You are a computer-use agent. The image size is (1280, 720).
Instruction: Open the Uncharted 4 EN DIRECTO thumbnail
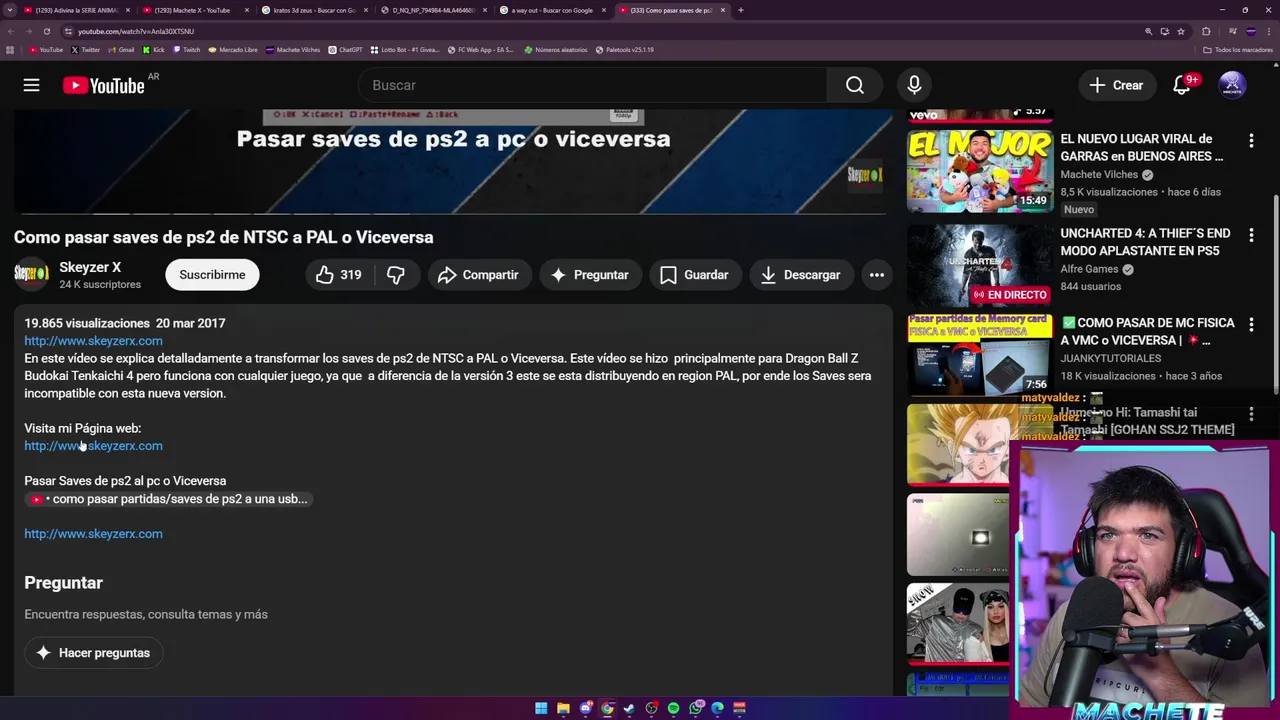pos(980,265)
